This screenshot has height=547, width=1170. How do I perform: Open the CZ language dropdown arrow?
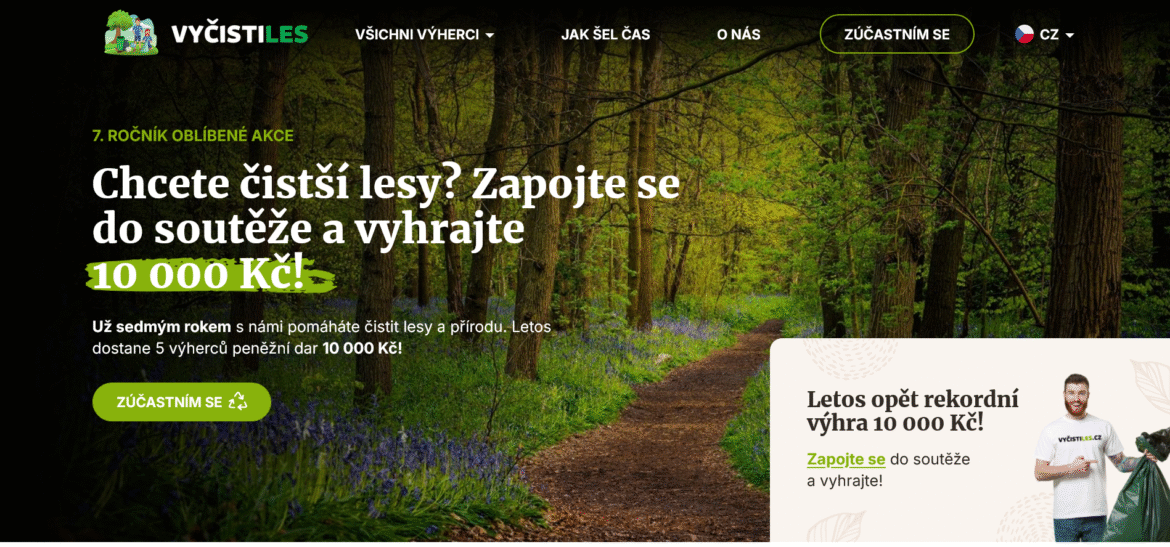pos(1069,35)
